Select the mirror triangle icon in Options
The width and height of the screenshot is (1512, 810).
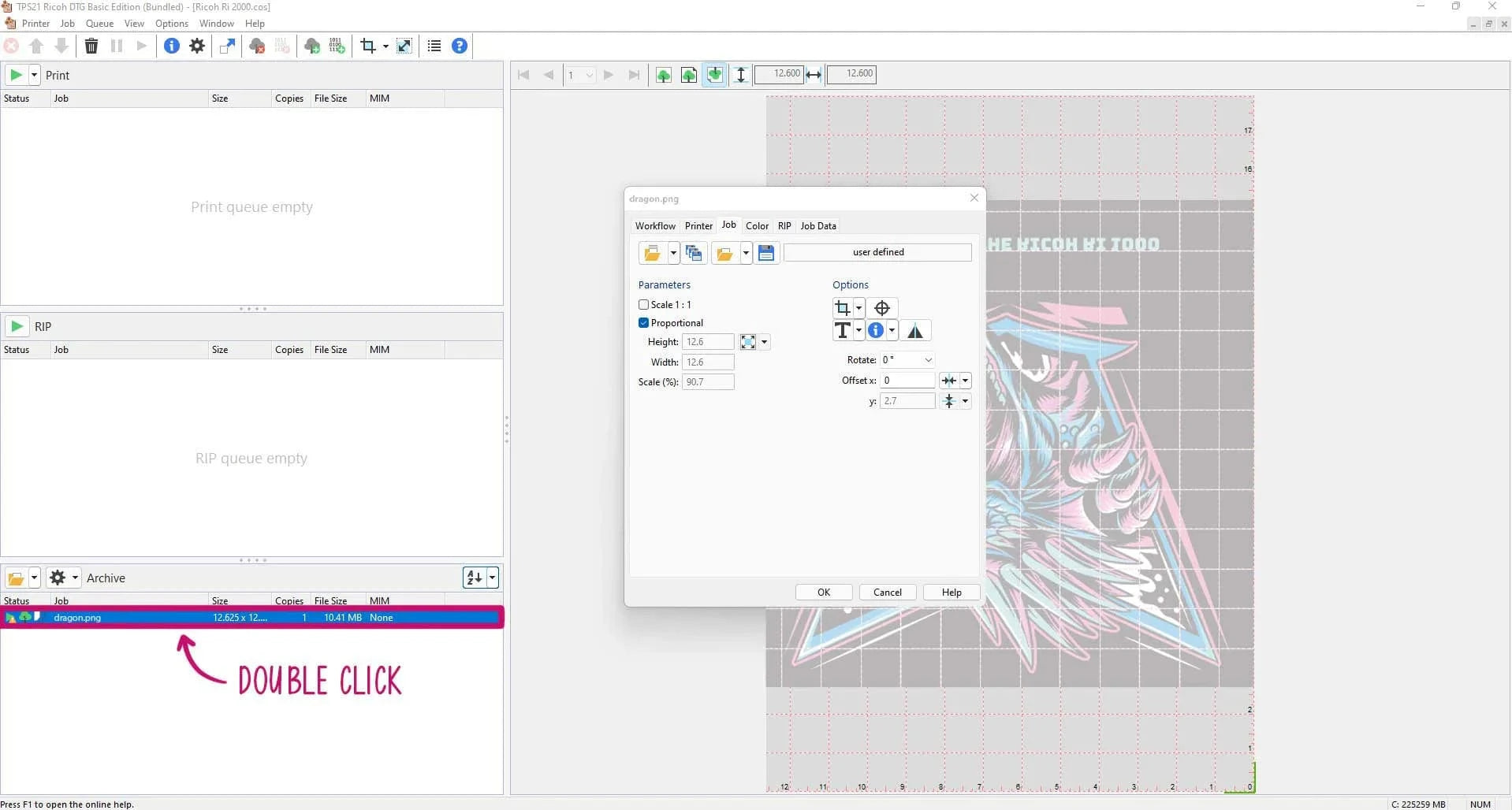coord(914,331)
